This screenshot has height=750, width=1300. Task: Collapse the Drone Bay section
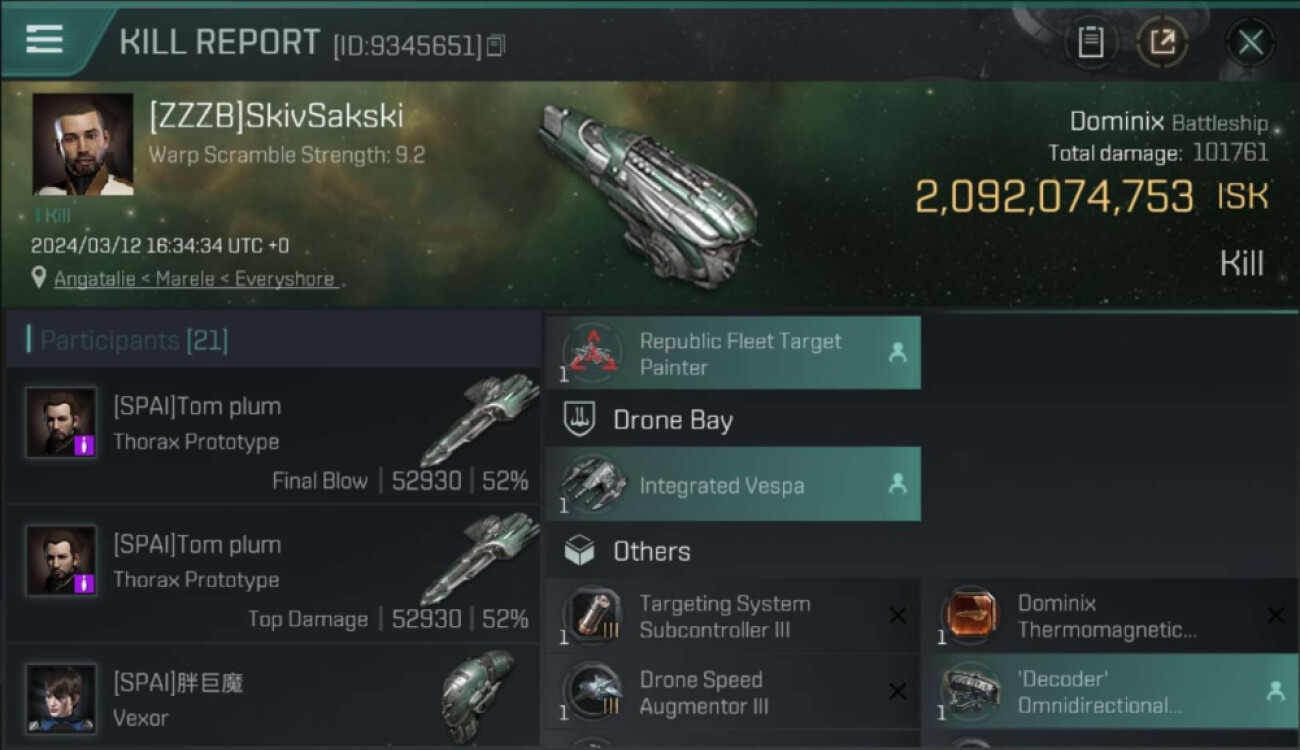672,420
